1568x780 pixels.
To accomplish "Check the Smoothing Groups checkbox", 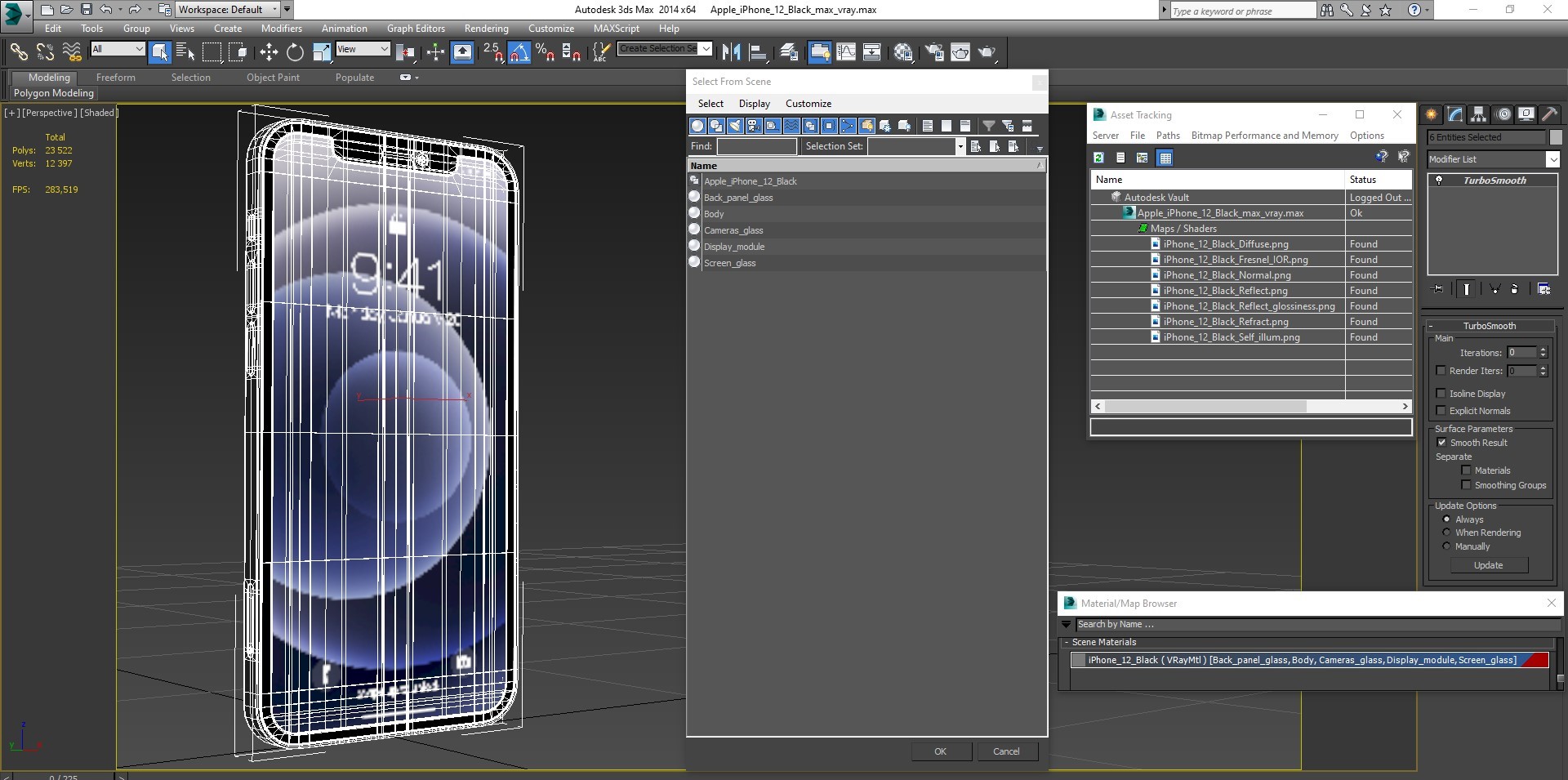I will pos(1466,485).
